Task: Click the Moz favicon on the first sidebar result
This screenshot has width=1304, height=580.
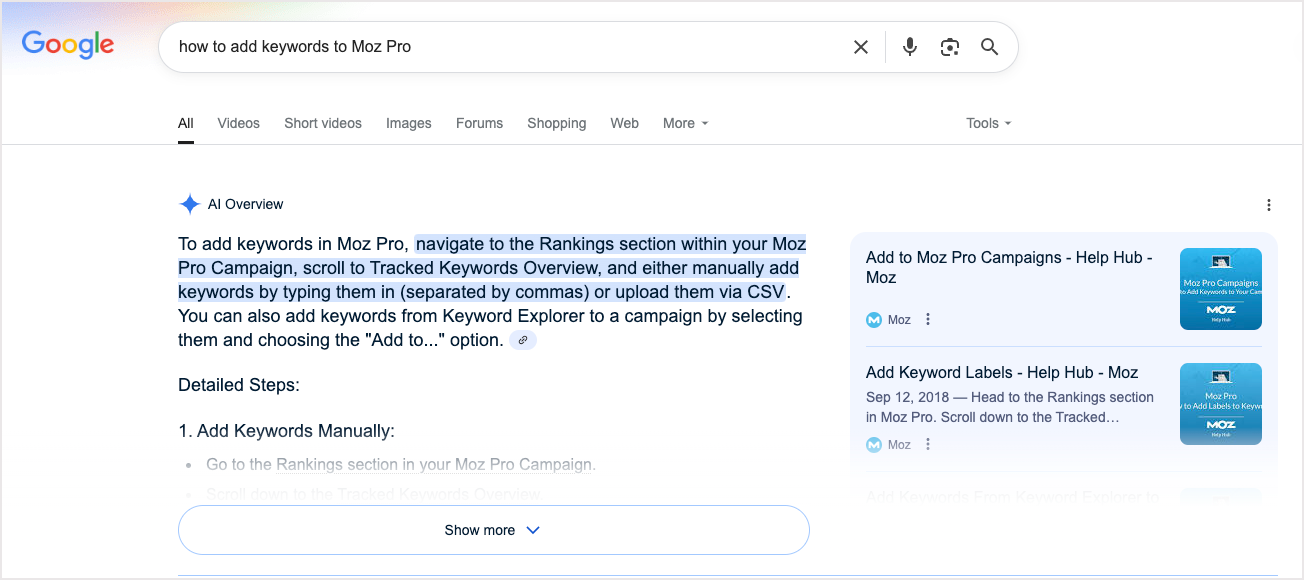Action: tap(873, 319)
